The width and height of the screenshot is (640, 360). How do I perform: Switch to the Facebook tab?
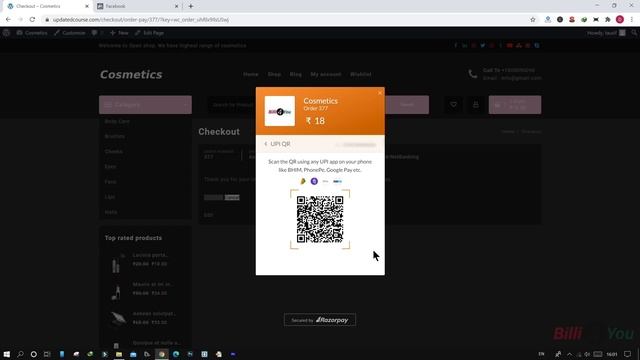[137, 6]
